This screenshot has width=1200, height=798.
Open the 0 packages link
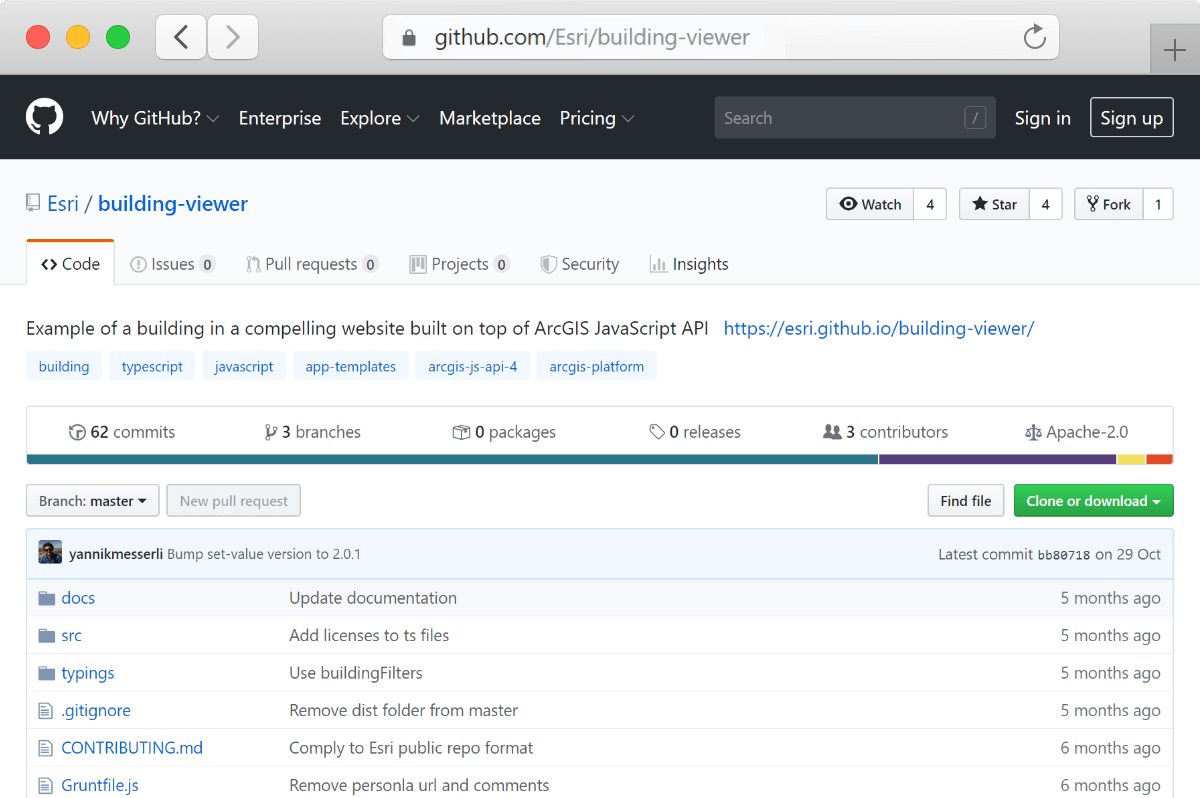[x=504, y=432]
